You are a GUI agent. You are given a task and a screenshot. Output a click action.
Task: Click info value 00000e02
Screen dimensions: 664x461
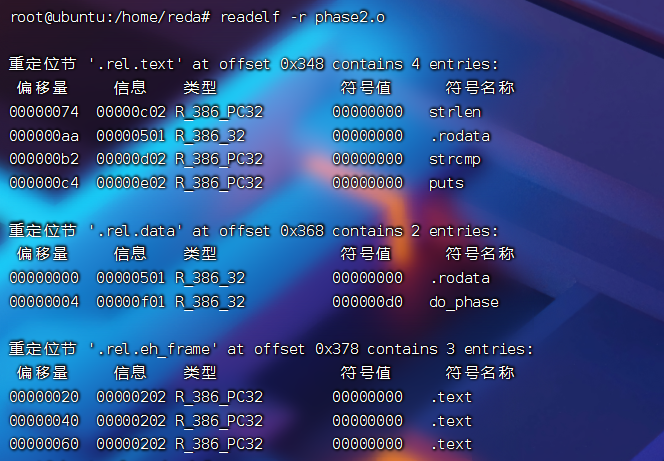click(x=131, y=183)
